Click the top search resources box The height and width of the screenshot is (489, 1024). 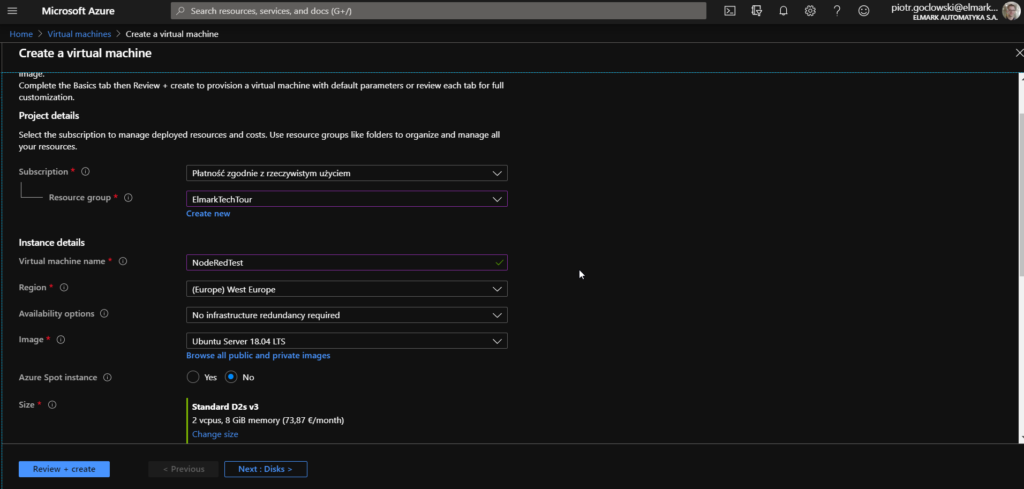click(438, 11)
